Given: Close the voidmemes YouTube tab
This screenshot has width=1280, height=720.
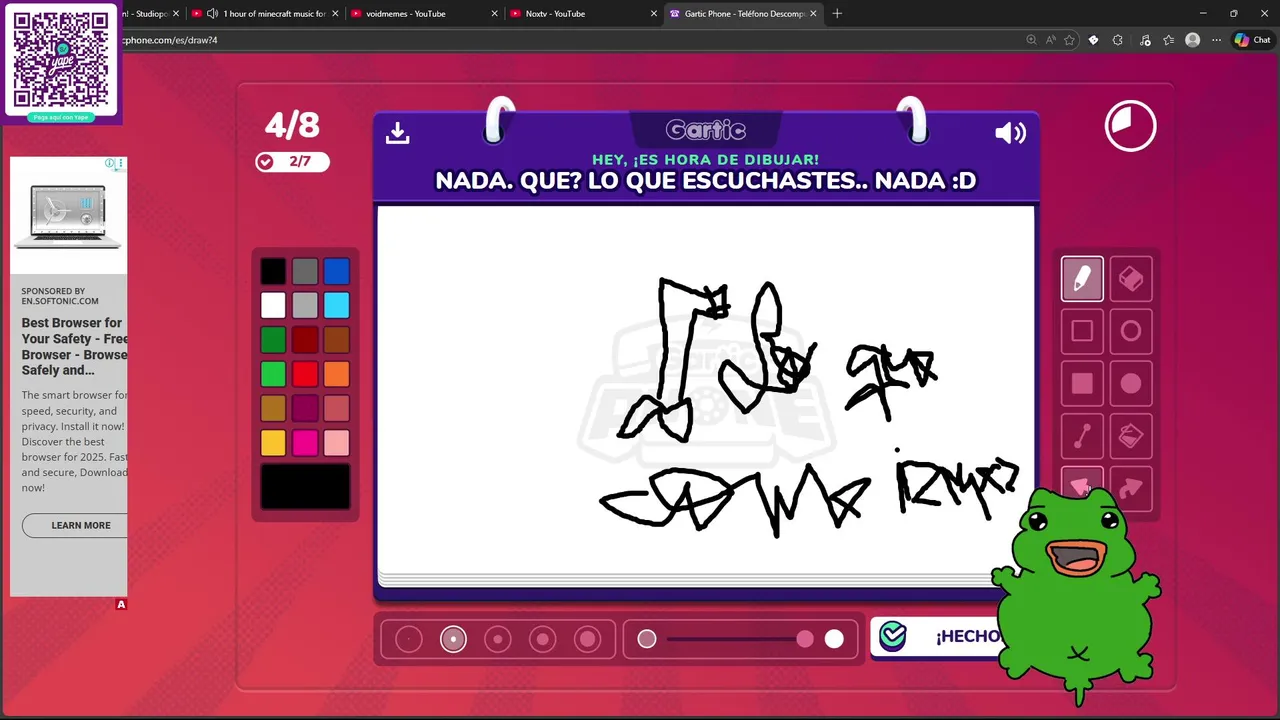Looking at the screenshot, I should [x=493, y=14].
